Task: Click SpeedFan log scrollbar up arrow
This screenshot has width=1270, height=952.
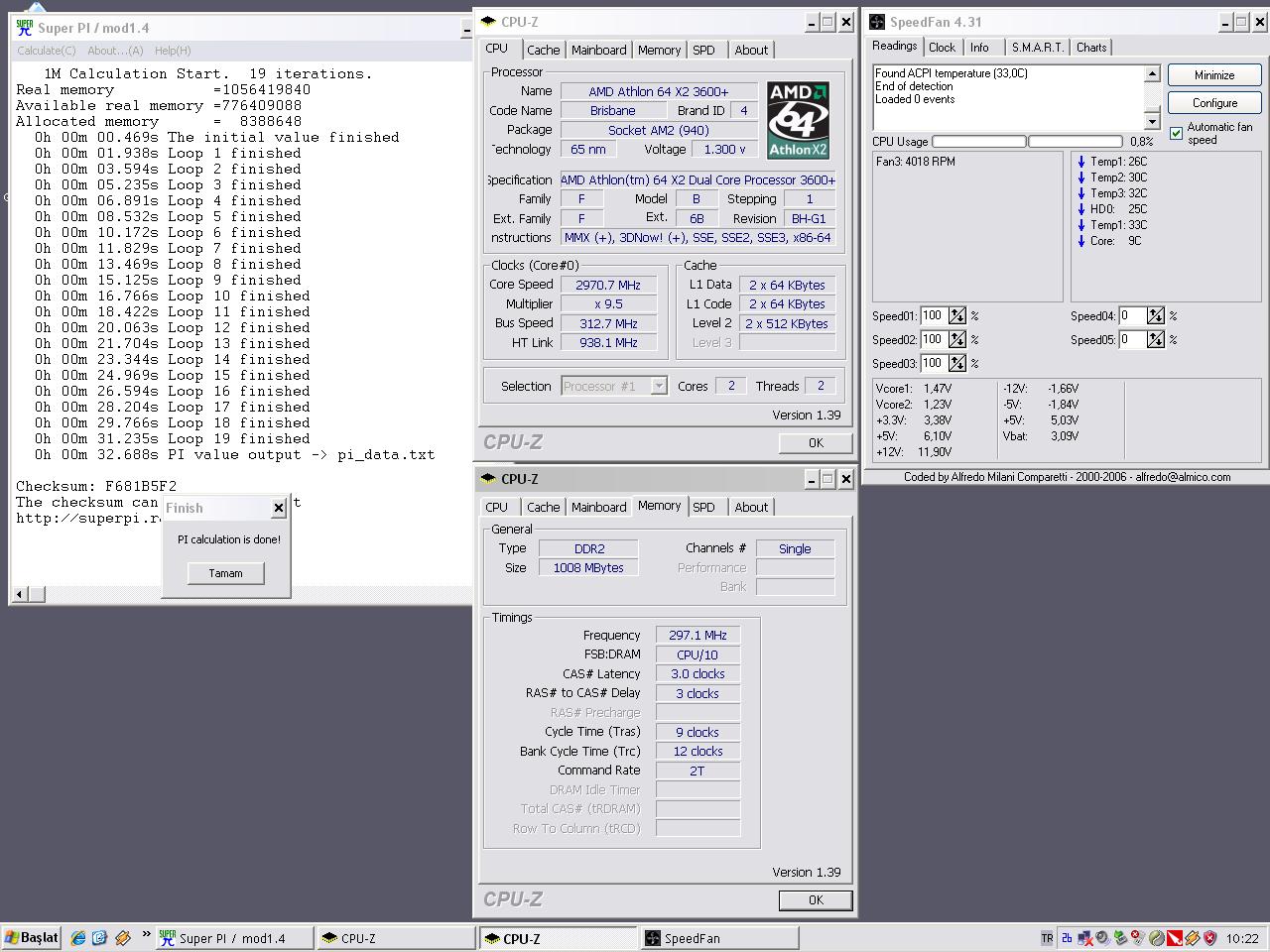Action: pyautogui.click(x=1152, y=73)
